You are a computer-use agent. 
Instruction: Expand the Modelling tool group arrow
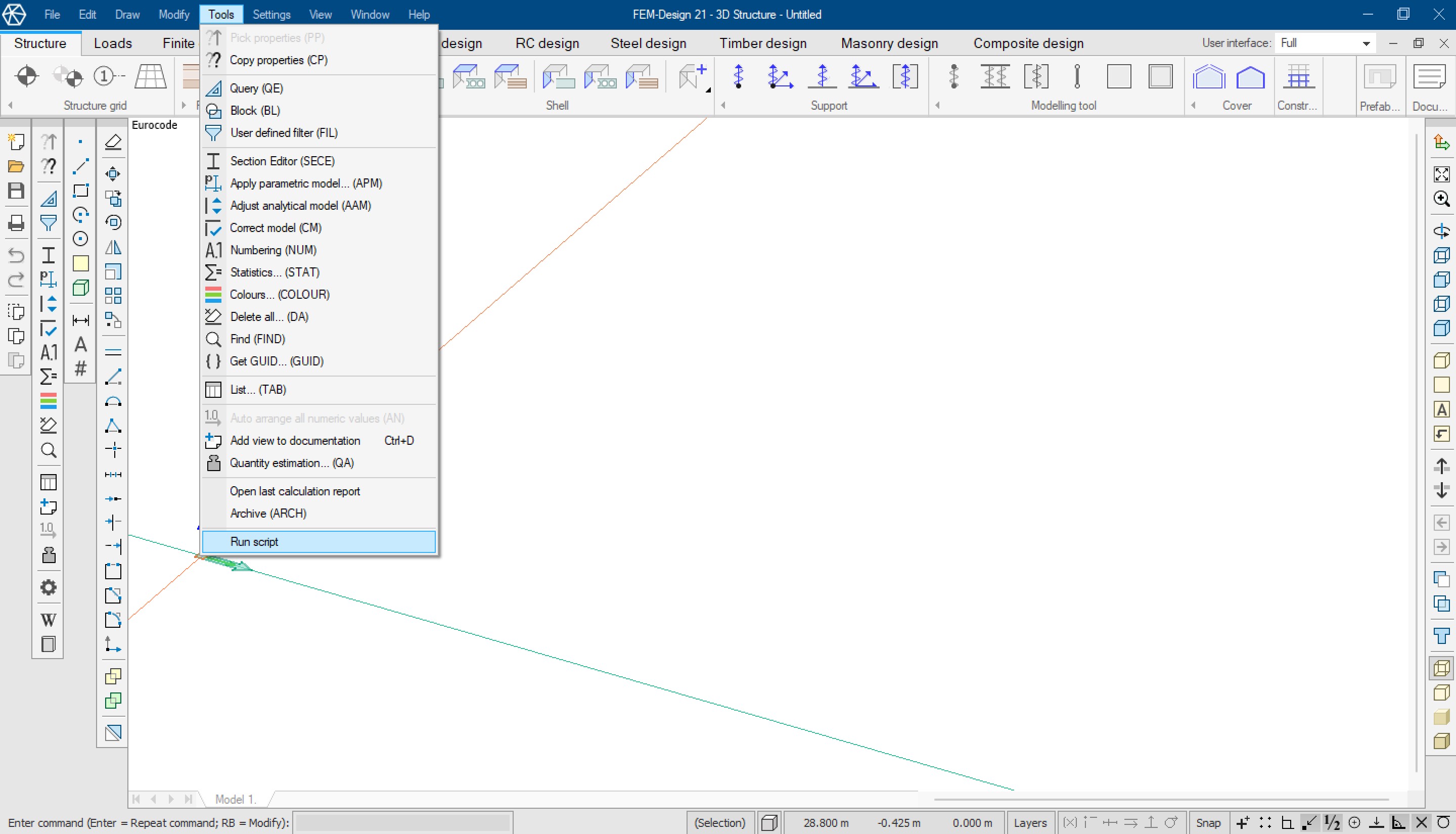[x=937, y=106]
